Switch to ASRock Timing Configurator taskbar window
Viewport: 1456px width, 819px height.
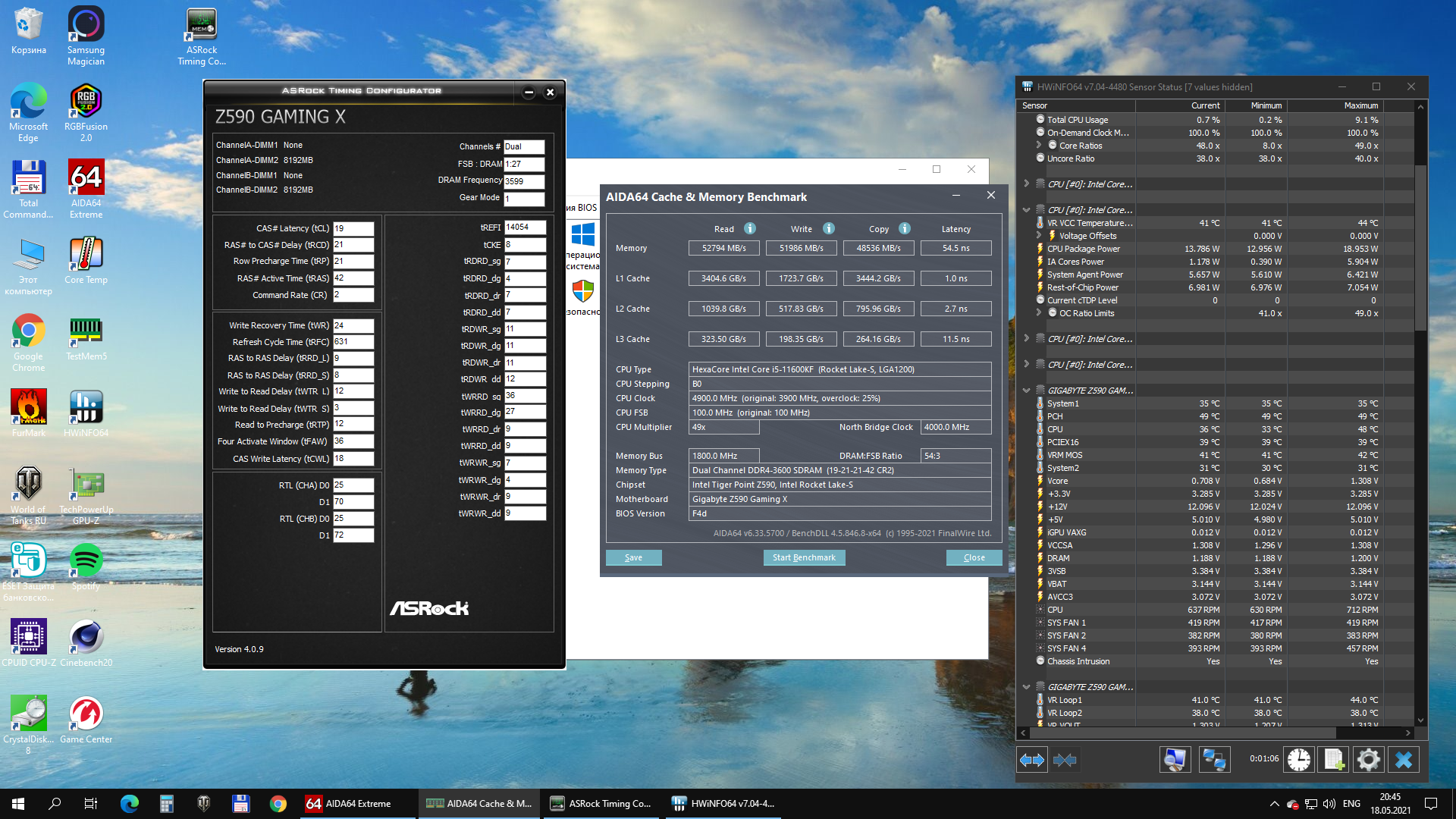tap(602, 804)
